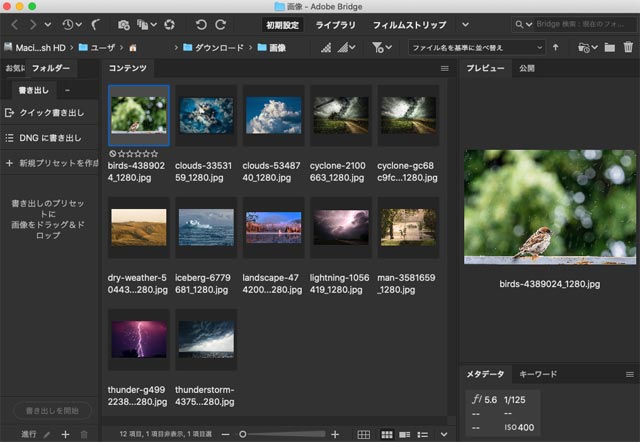The width and height of the screenshot is (640, 442).
Task: Open thumbnail quality options dropdown
Action: (x=347, y=48)
